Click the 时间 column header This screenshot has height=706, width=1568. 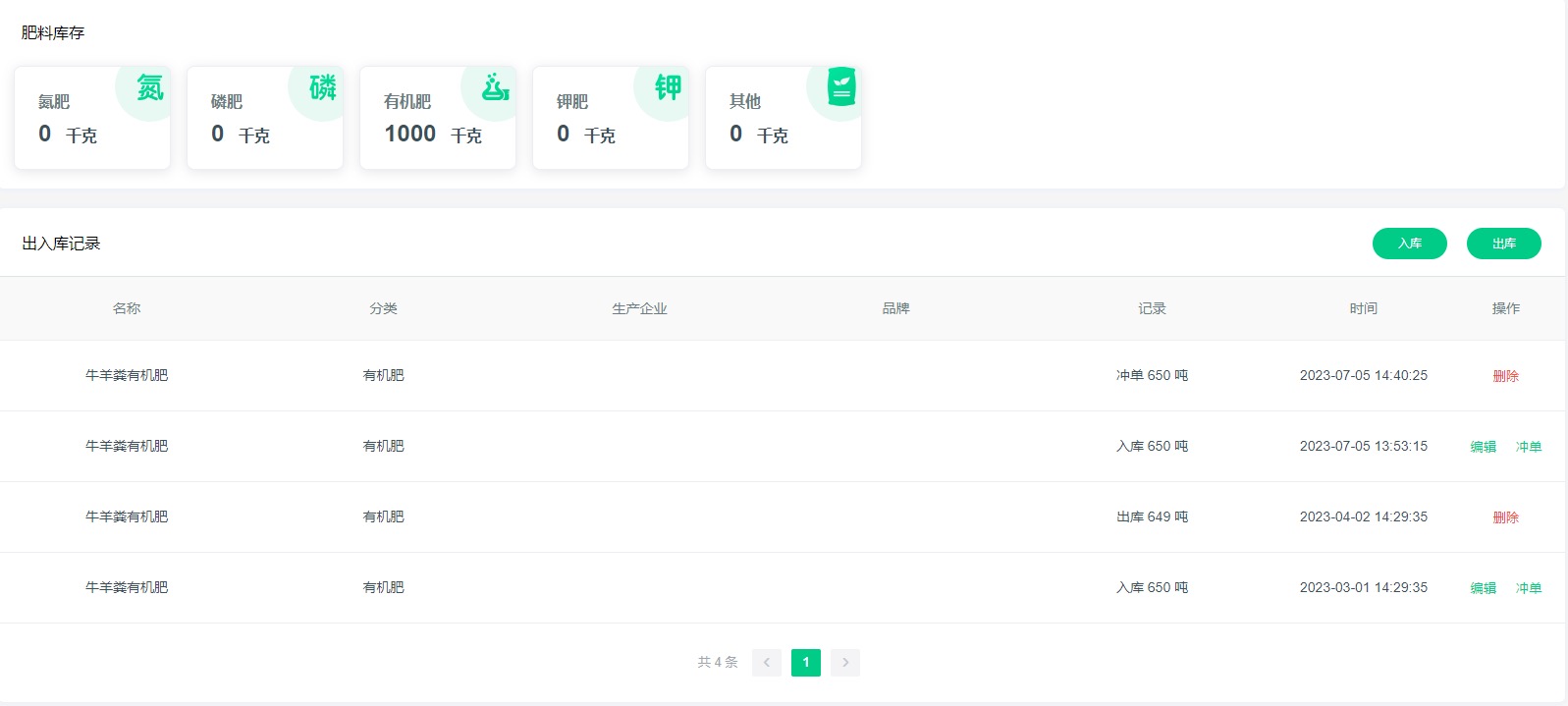coord(1363,308)
